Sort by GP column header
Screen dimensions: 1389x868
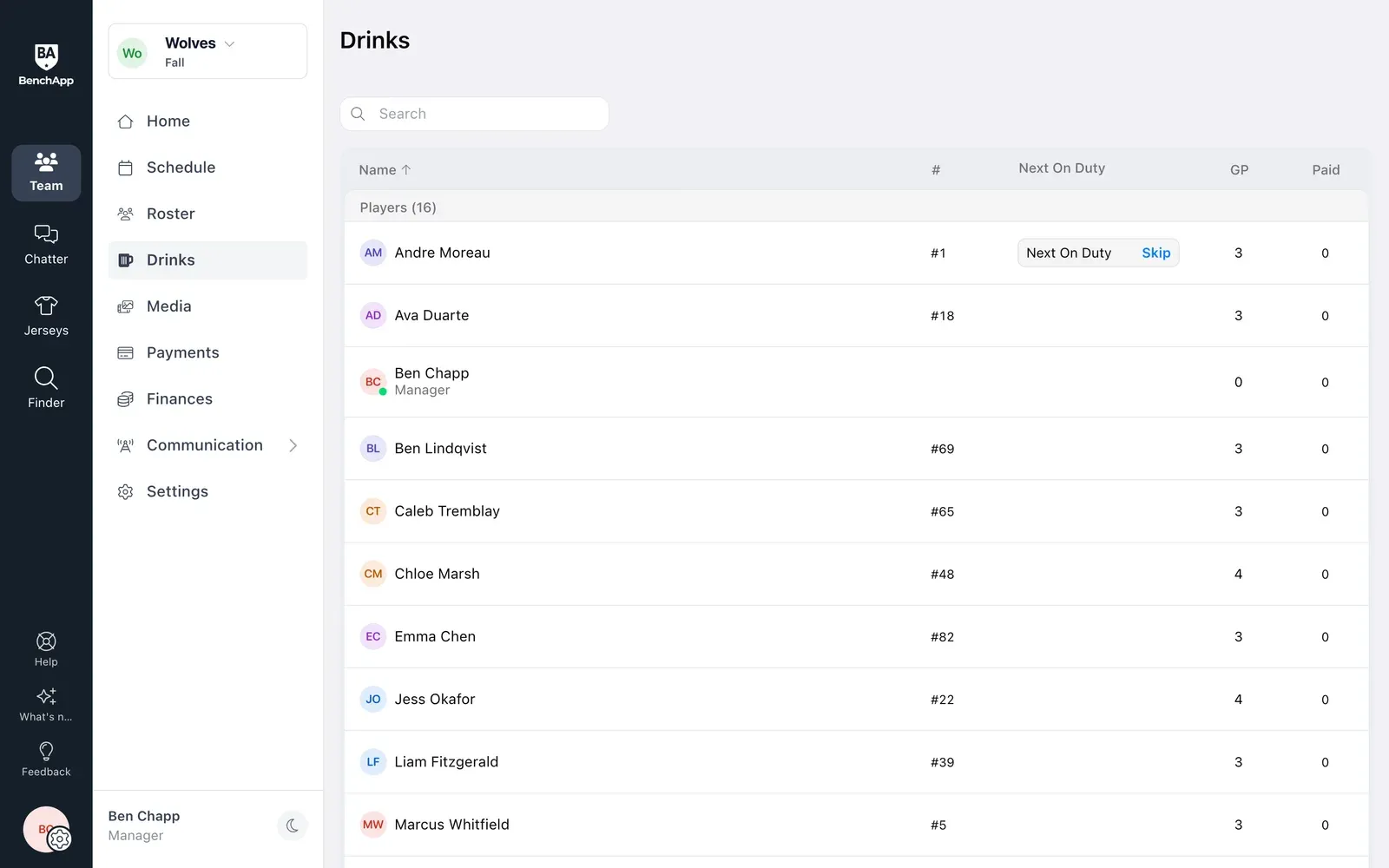tap(1239, 170)
